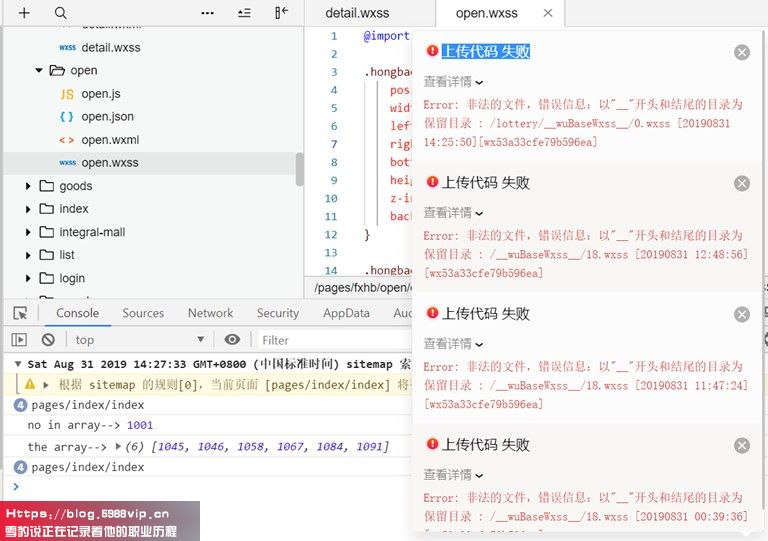Click the plus icon to add new file
This screenshot has width=768, height=541.
pyautogui.click(x=25, y=13)
